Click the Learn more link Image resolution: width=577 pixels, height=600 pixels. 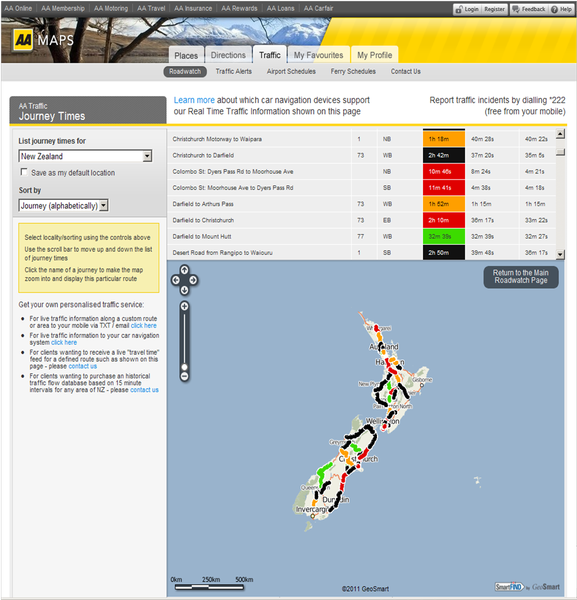[194, 100]
